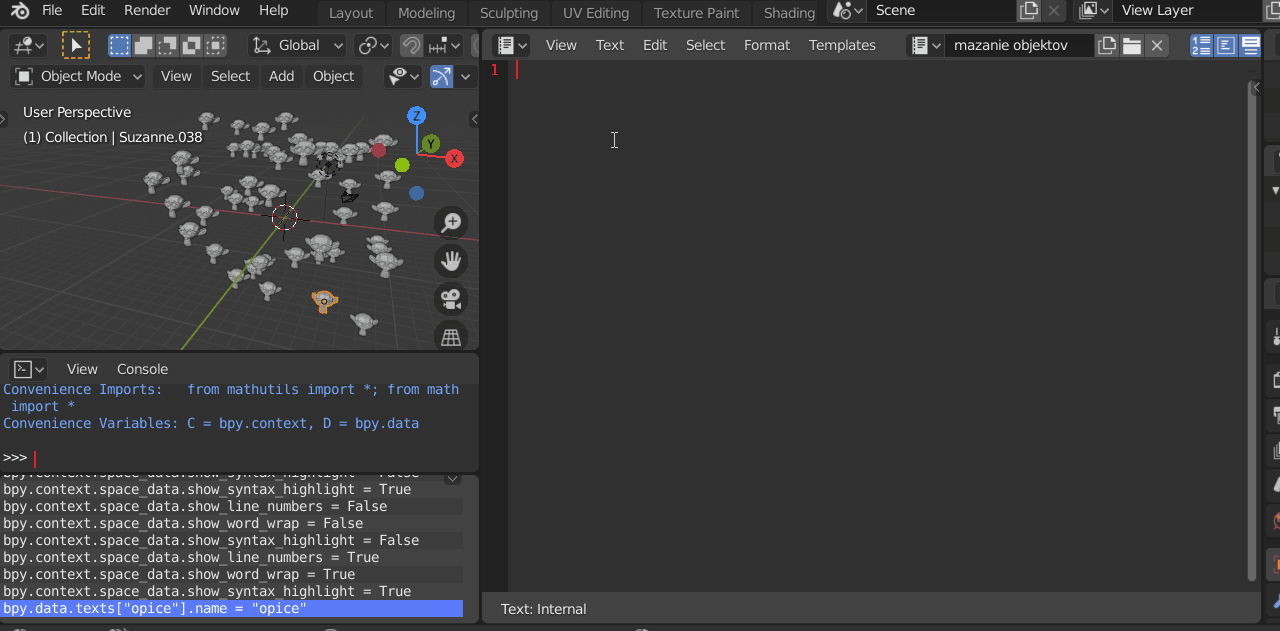The width and height of the screenshot is (1280, 631).
Task: Open the console editor type dropdown
Action: click(x=30, y=369)
